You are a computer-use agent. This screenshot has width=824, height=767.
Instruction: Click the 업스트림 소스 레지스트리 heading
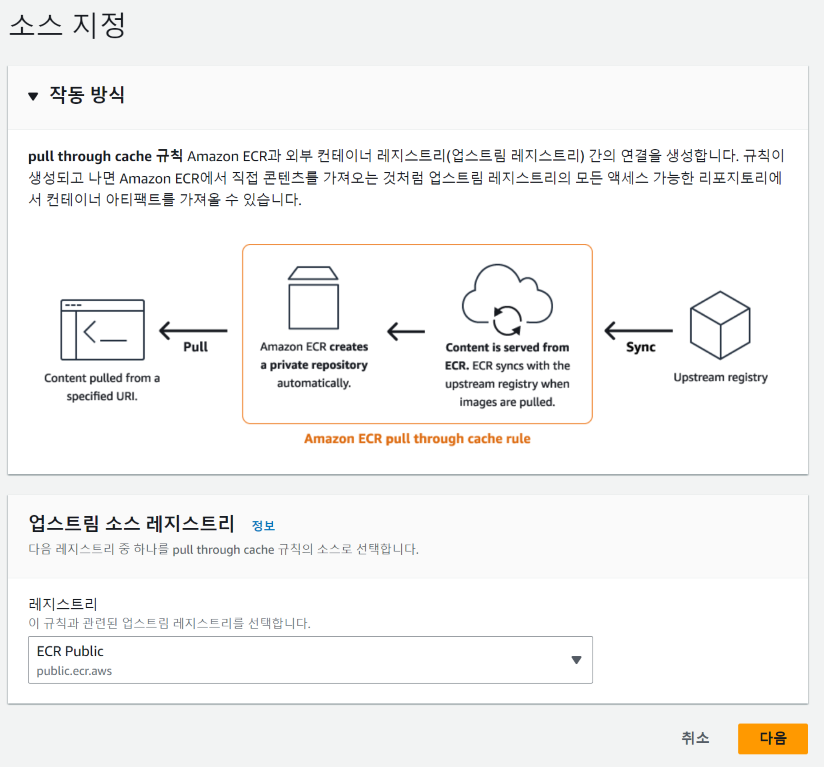pyautogui.click(x=131, y=524)
